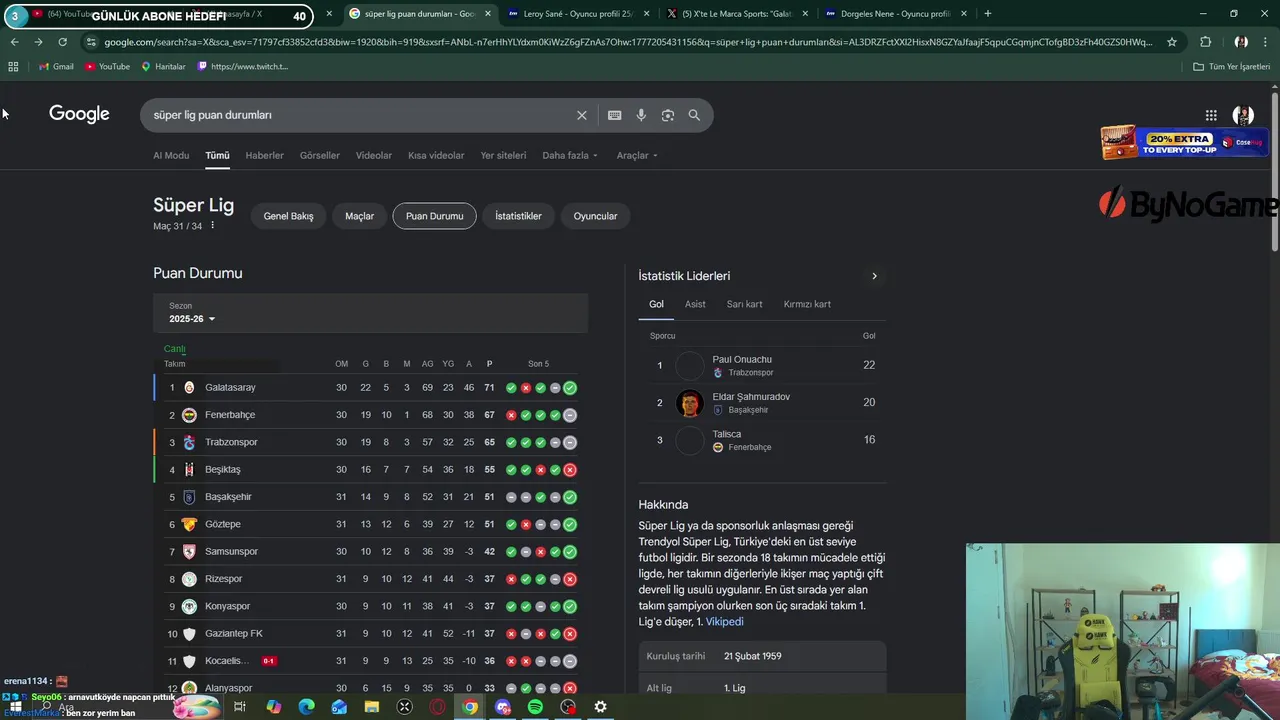
Task: Clear the search box with the X icon
Action: 581,115
